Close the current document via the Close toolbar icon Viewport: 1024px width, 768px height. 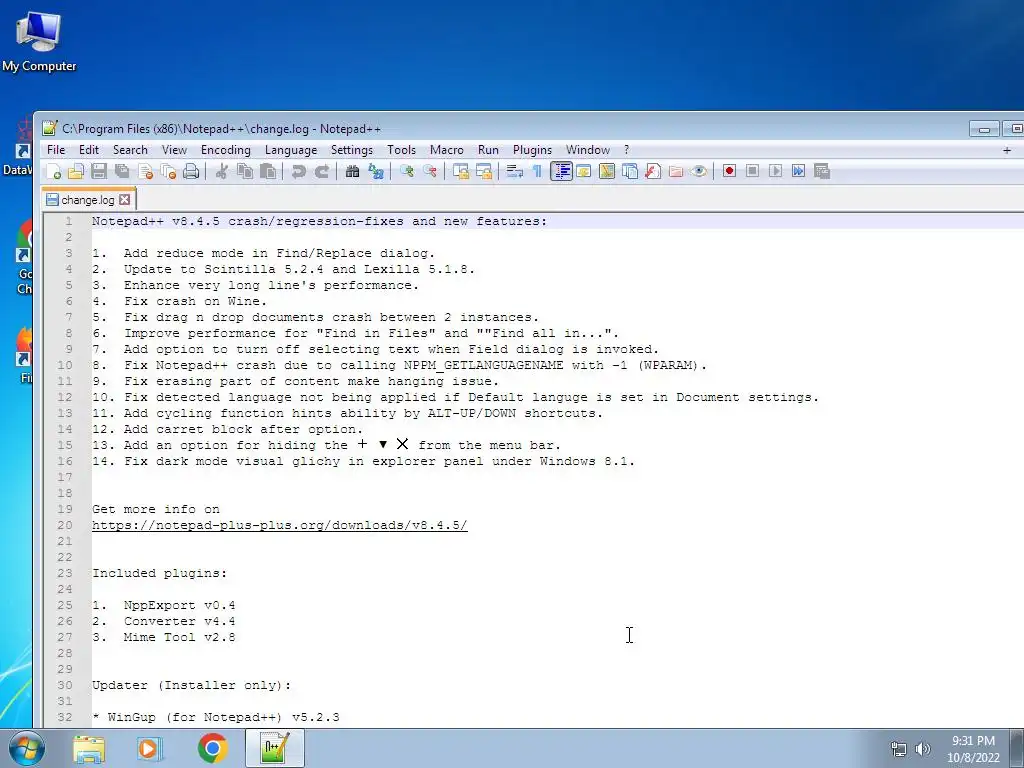(146, 171)
